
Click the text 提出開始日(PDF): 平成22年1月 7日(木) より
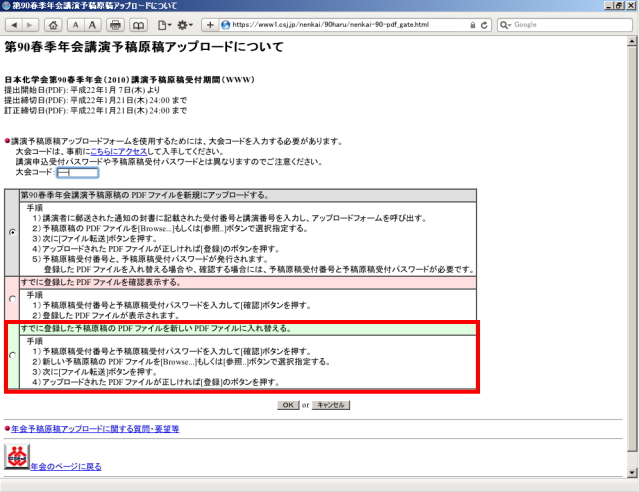[82, 90]
